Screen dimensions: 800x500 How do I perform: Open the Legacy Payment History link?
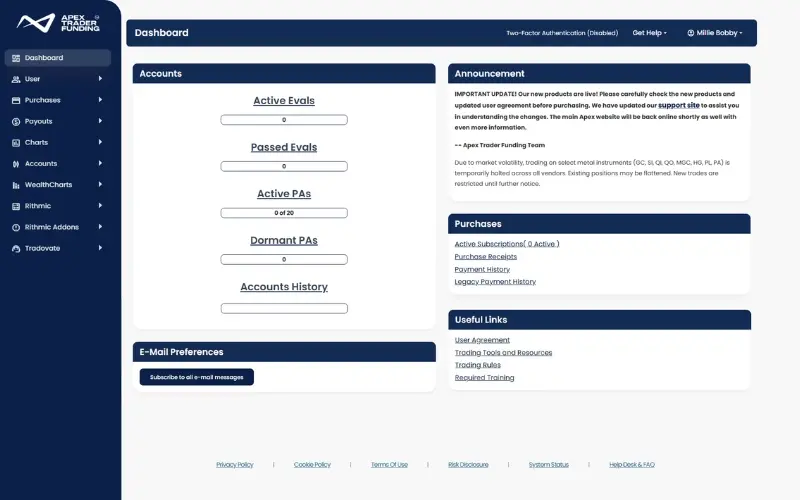click(495, 282)
